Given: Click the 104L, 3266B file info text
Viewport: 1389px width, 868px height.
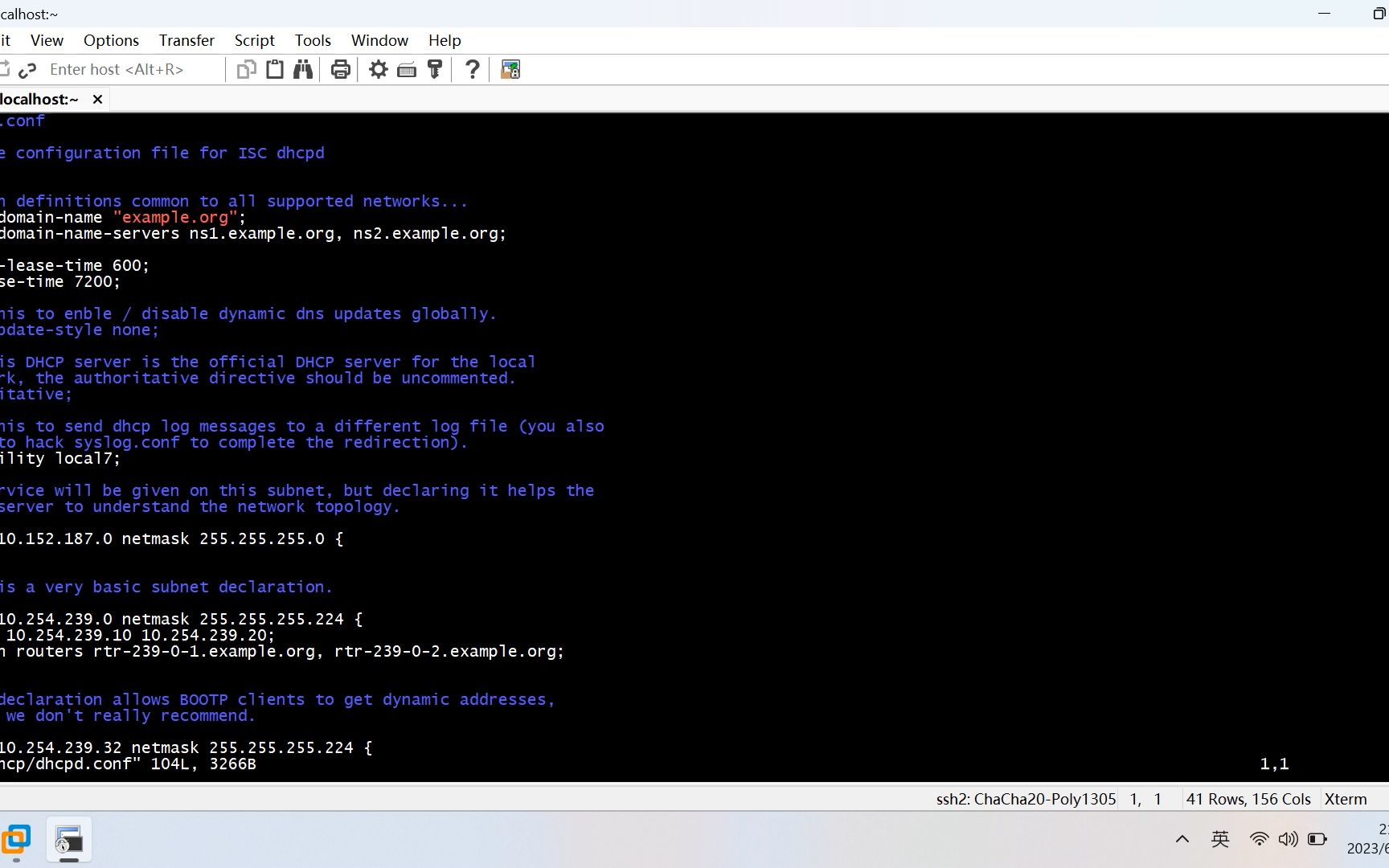Looking at the screenshot, I should (203, 764).
